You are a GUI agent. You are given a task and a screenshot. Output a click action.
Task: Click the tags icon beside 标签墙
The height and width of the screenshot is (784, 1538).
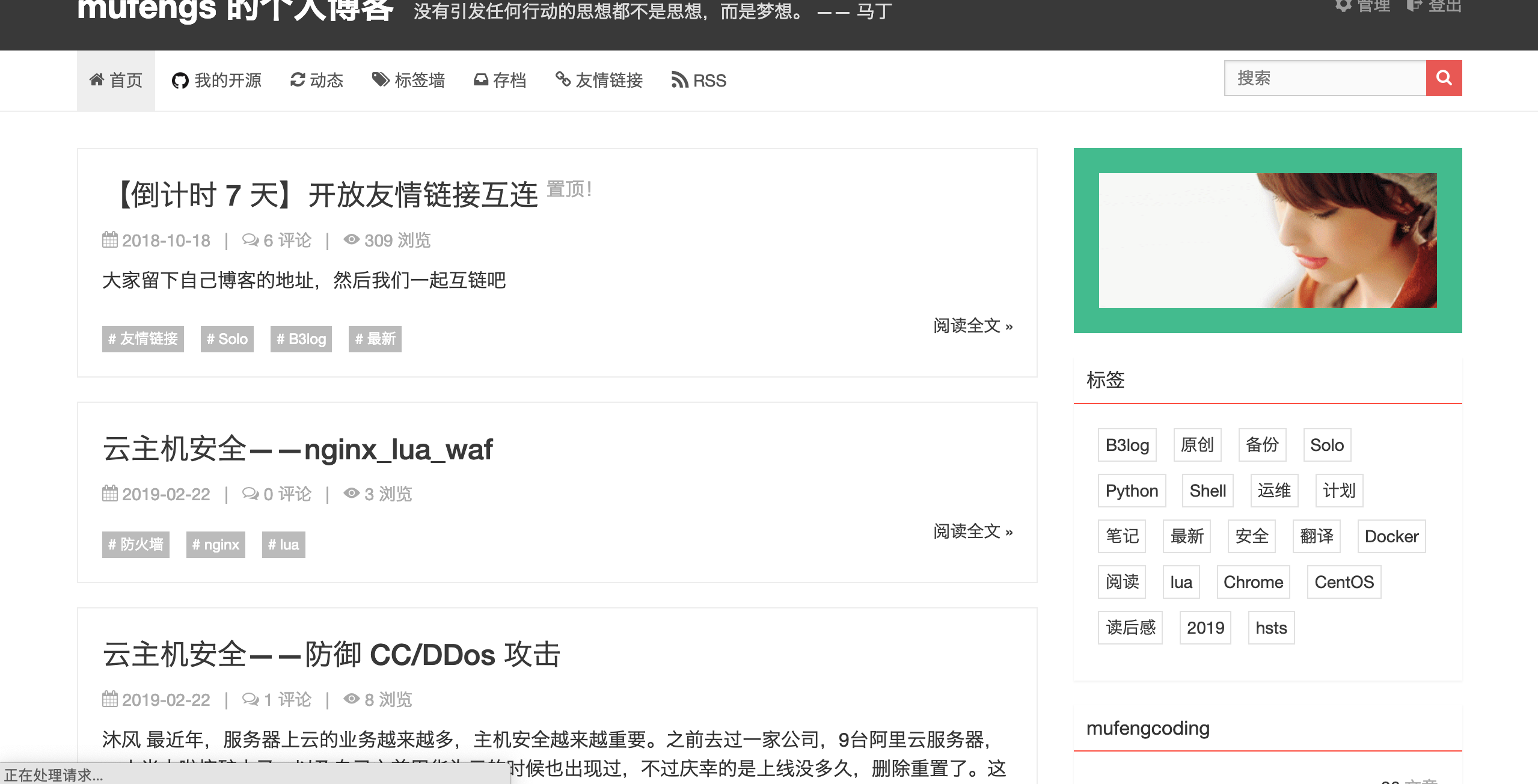coord(381,79)
